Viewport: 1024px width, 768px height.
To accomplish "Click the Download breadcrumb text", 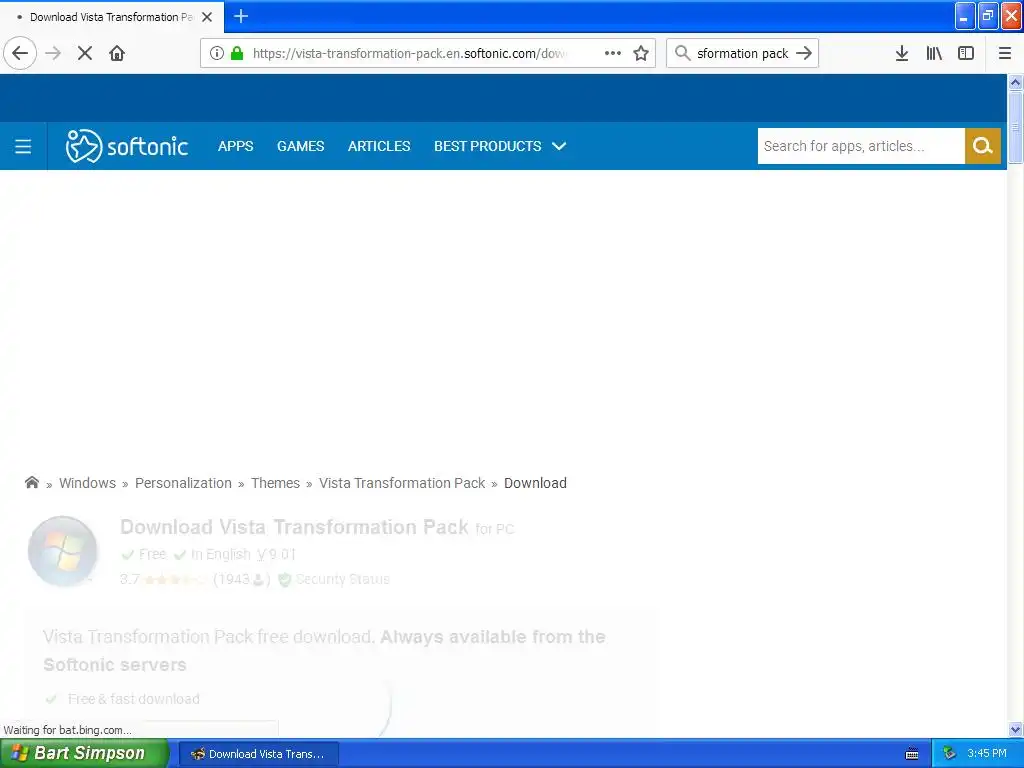I will pos(535,483).
